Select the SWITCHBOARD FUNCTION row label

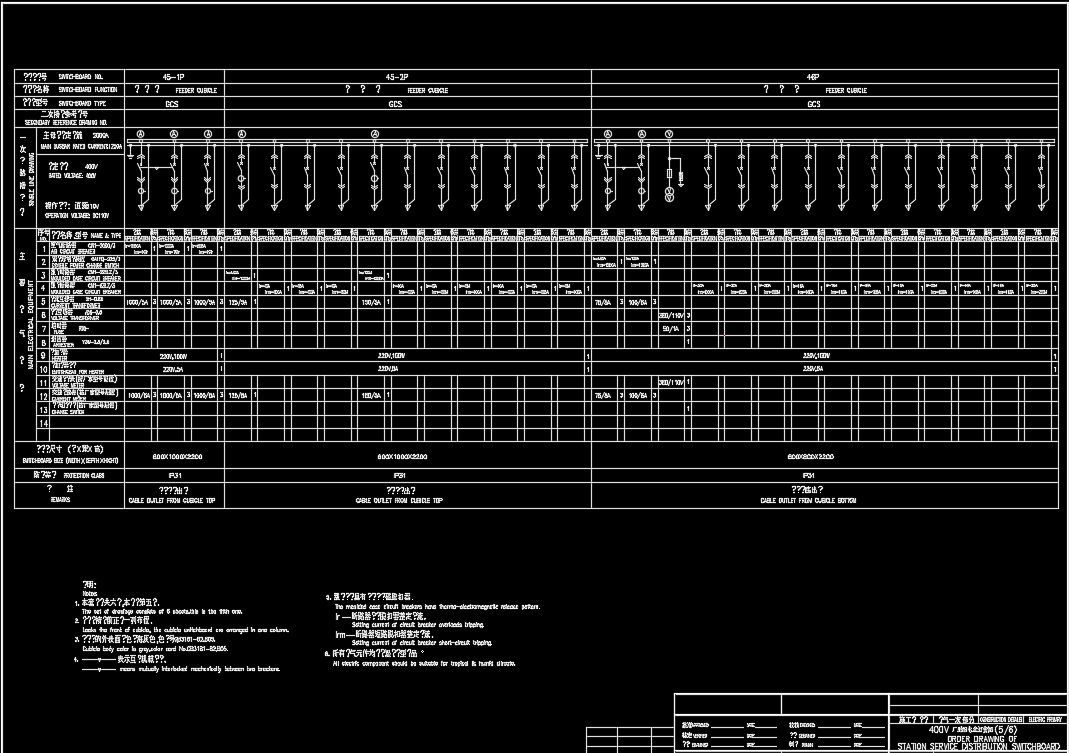pyautogui.click(x=88, y=89)
